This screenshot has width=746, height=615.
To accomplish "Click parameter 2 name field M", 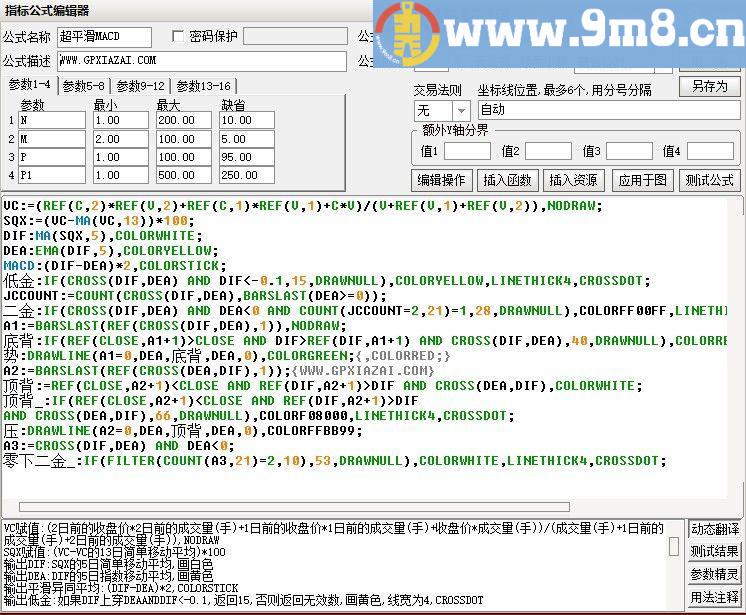I will pyautogui.click(x=52, y=139).
